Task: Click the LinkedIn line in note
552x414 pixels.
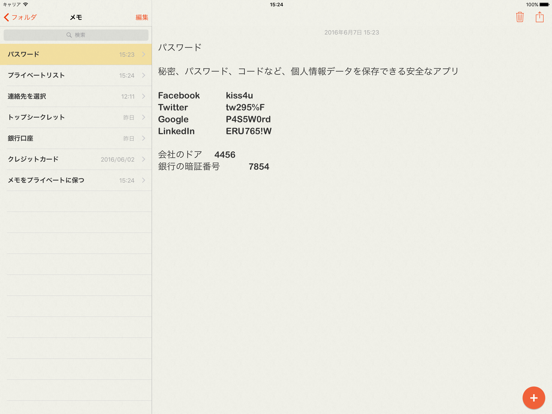Action: click(215, 131)
